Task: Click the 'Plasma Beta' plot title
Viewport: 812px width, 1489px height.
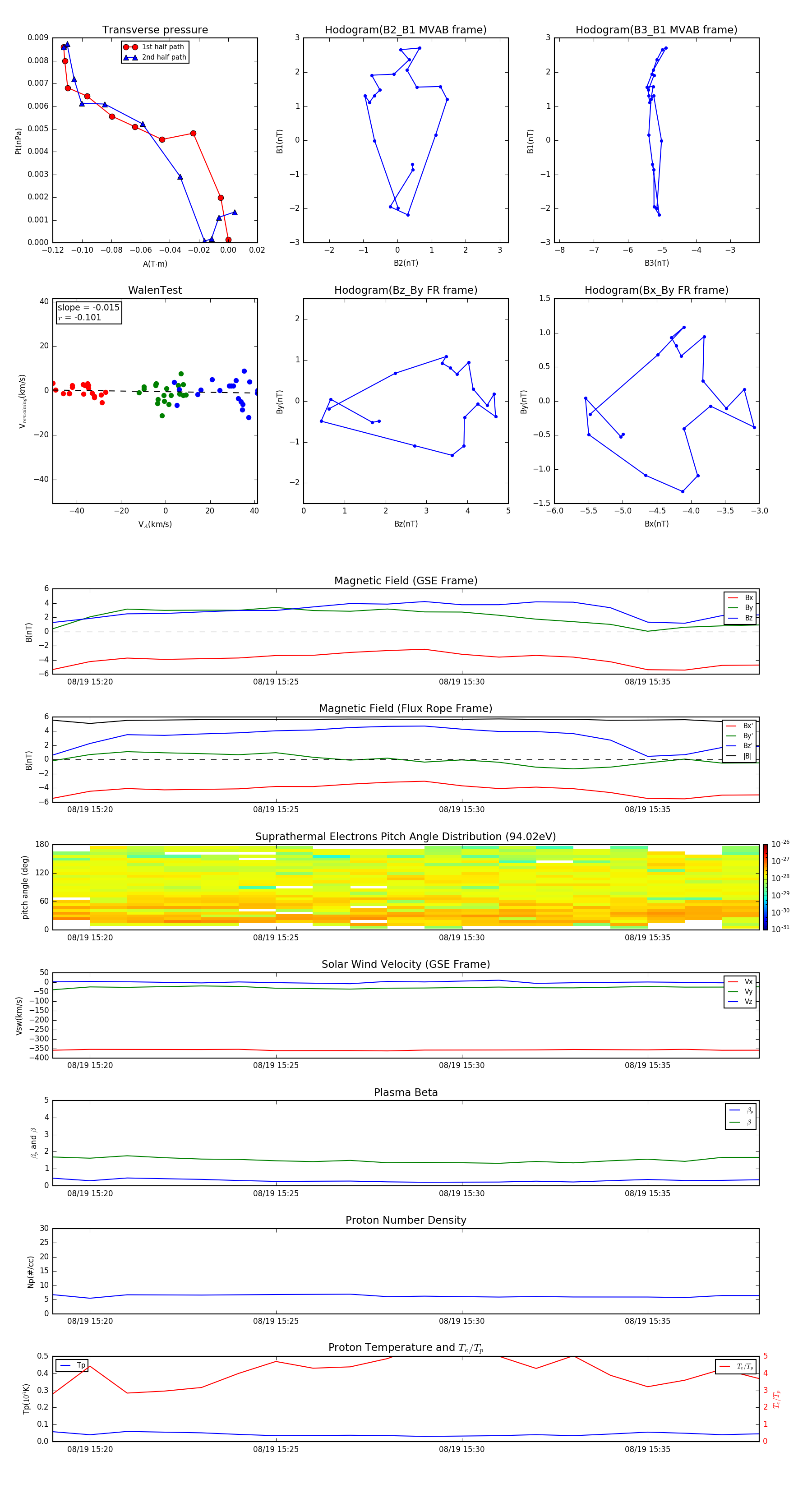Action: (x=406, y=1092)
